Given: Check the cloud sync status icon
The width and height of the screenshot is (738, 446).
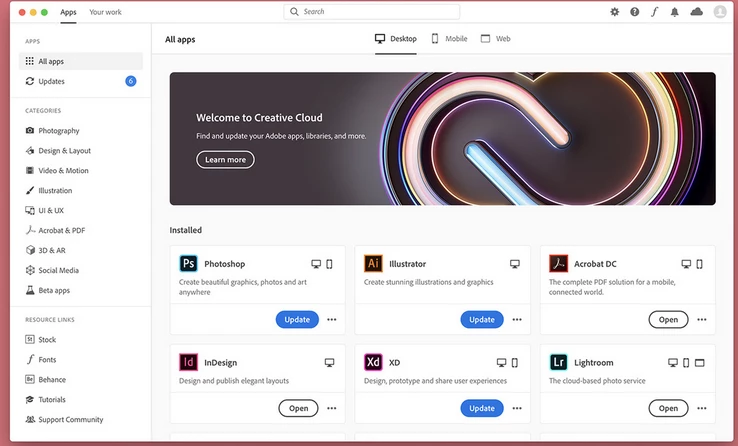Looking at the screenshot, I should click(697, 12).
